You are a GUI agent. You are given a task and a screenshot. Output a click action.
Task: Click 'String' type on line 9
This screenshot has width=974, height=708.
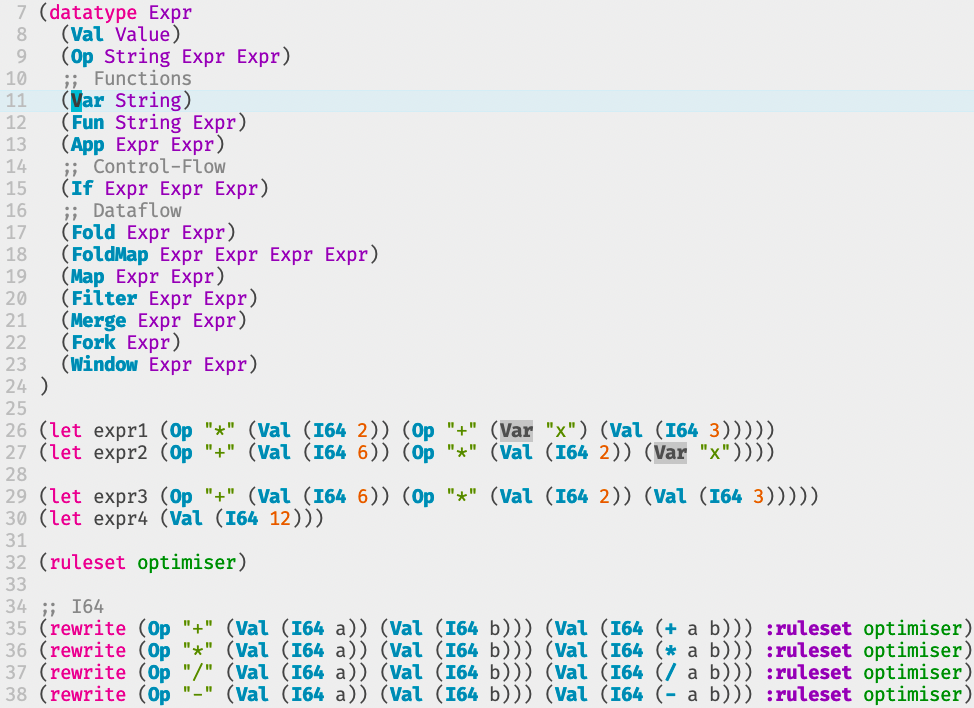[x=137, y=57]
